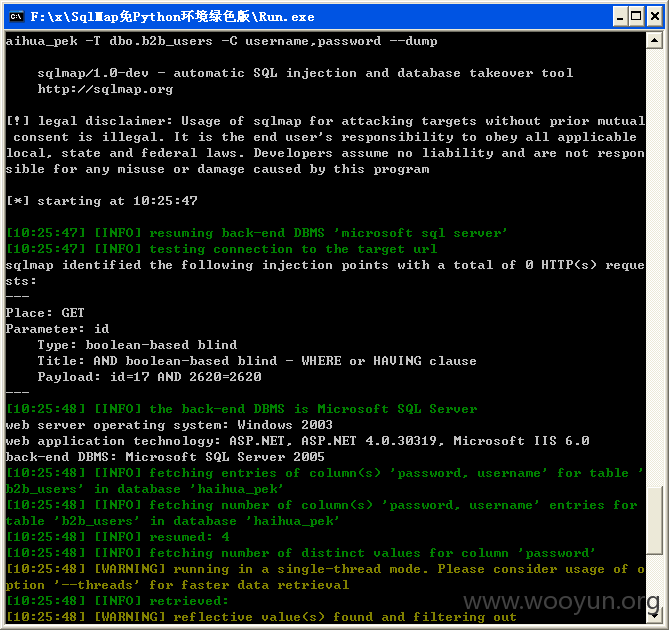Click the scrollbar down arrow
Viewport: 669px width, 630px height.
coord(654,615)
